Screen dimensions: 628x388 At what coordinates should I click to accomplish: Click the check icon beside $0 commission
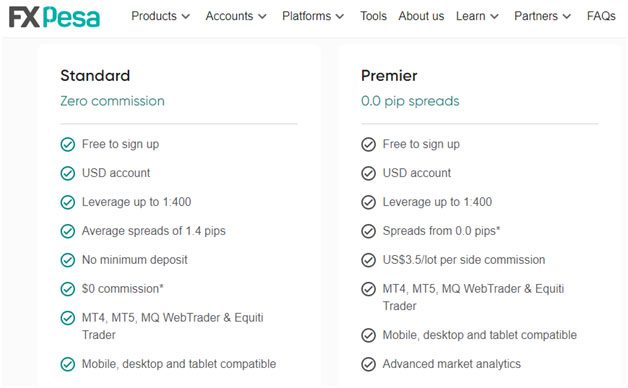68,289
